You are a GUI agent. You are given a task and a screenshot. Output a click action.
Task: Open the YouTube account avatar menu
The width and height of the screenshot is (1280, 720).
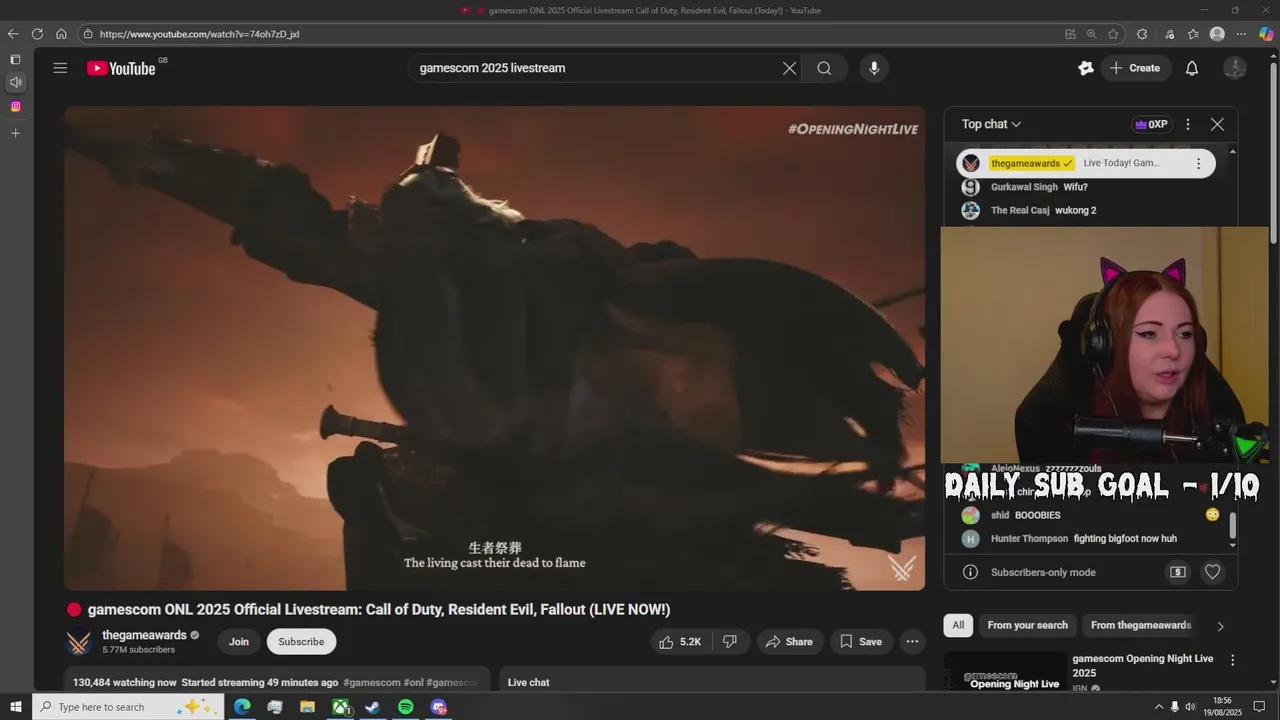pyautogui.click(x=1235, y=68)
